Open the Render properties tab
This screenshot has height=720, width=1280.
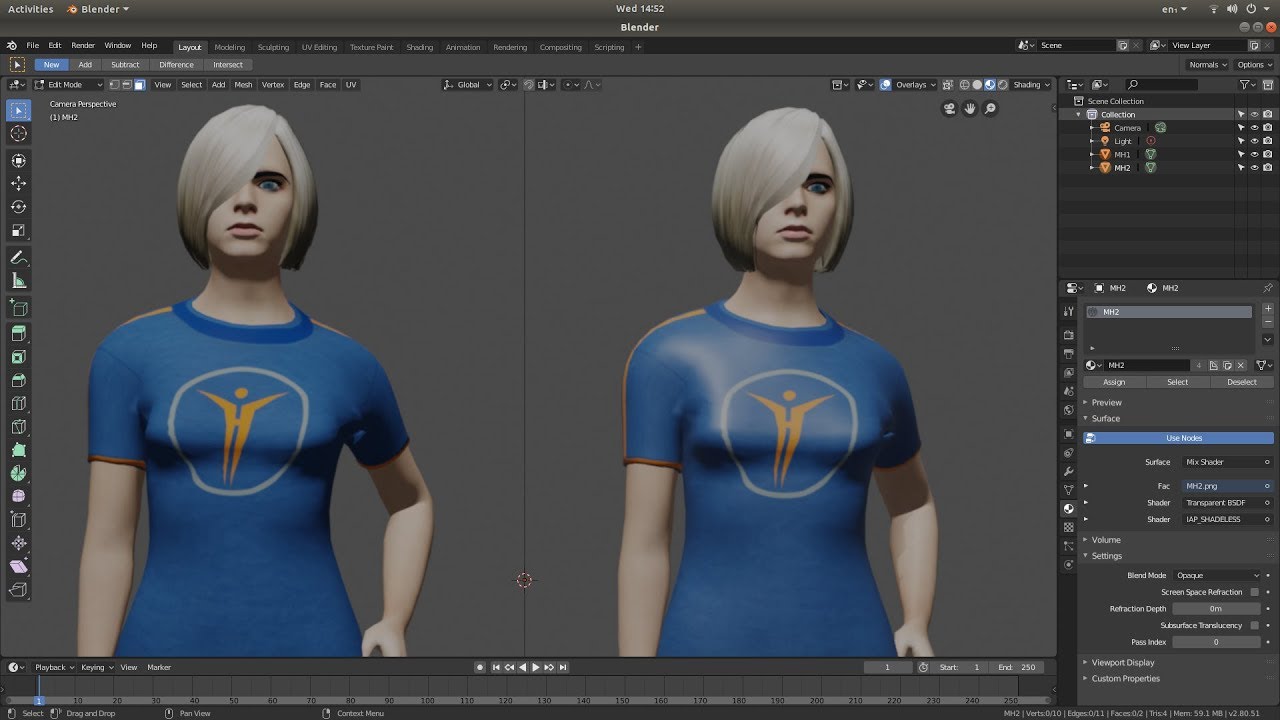(1069, 335)
